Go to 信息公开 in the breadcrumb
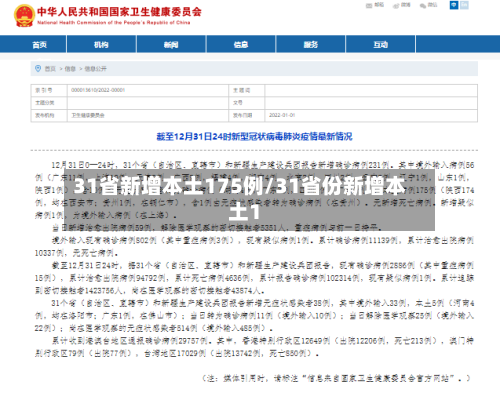The width and height of the screenshot is (500, 400). (95, 69)
